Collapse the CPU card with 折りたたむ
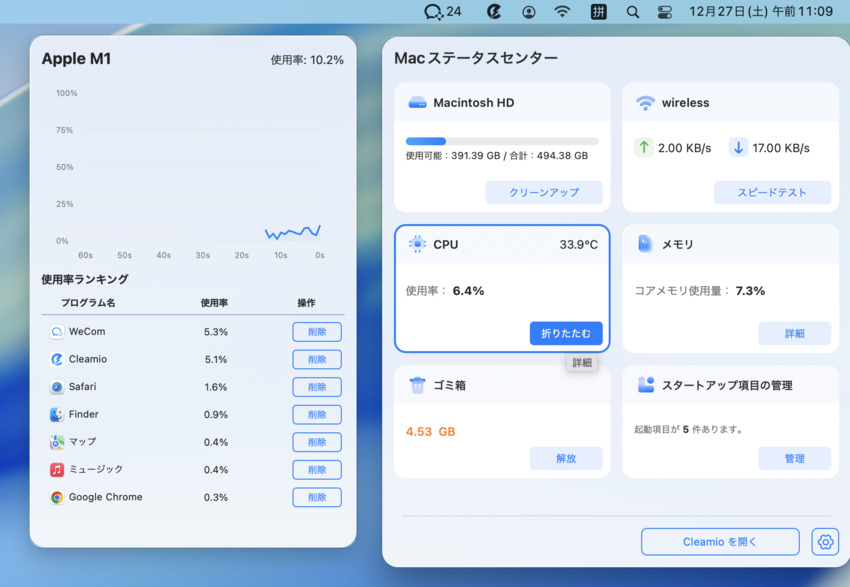 pyautogui.click(x=566, y=334)
